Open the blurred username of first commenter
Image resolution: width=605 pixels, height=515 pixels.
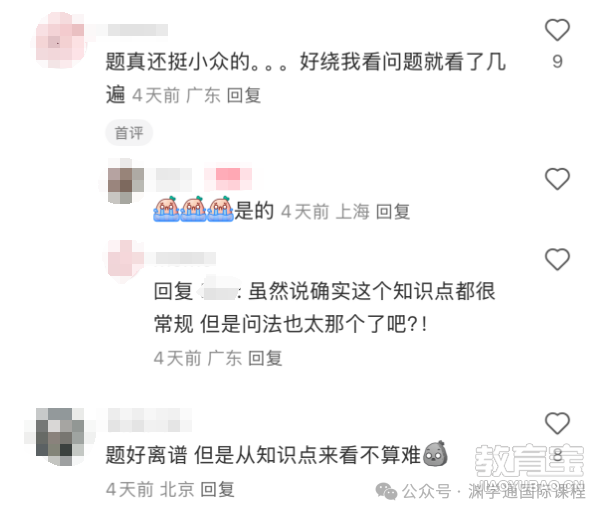coord(138,30)
